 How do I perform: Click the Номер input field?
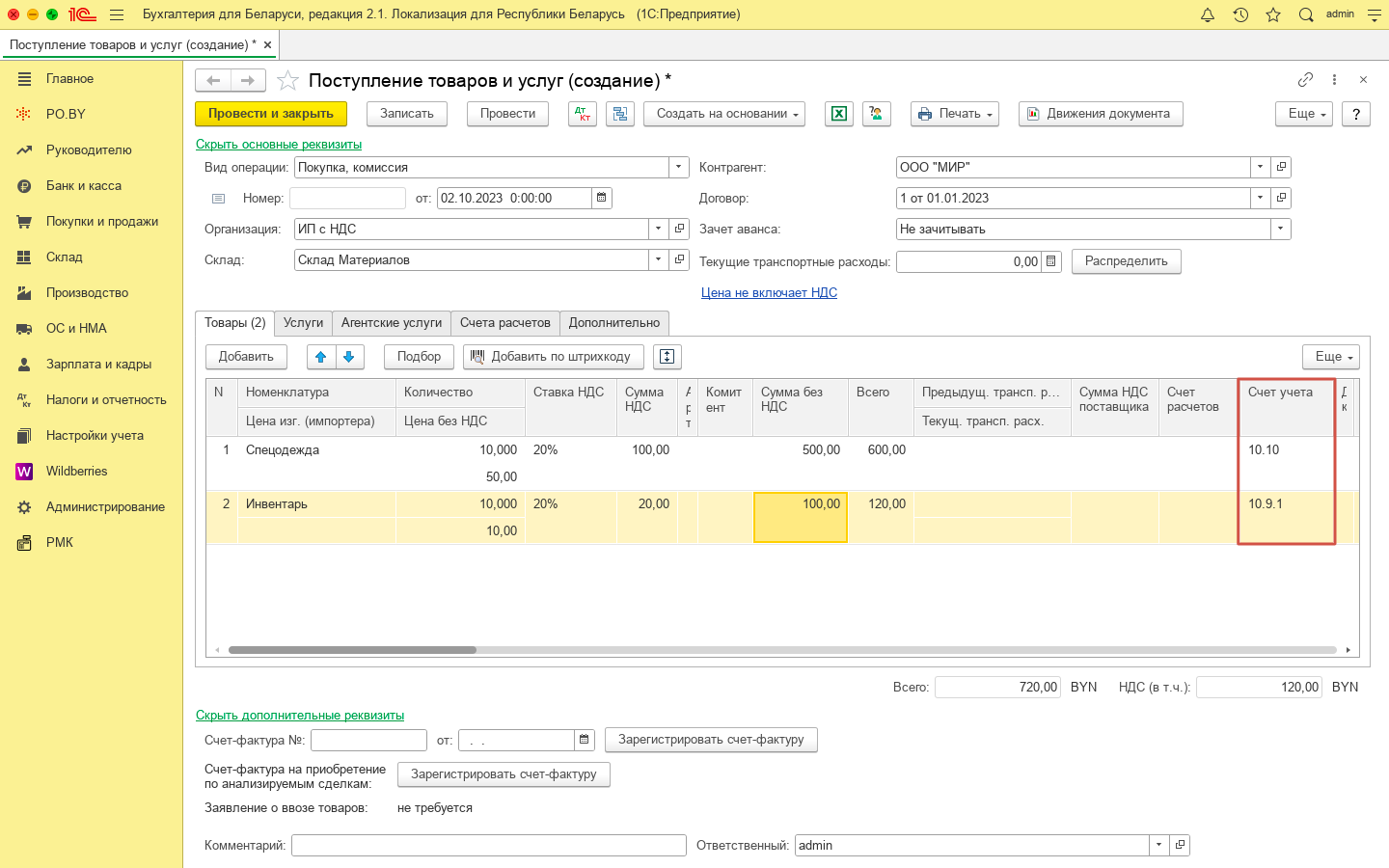[x=347, y=198]
